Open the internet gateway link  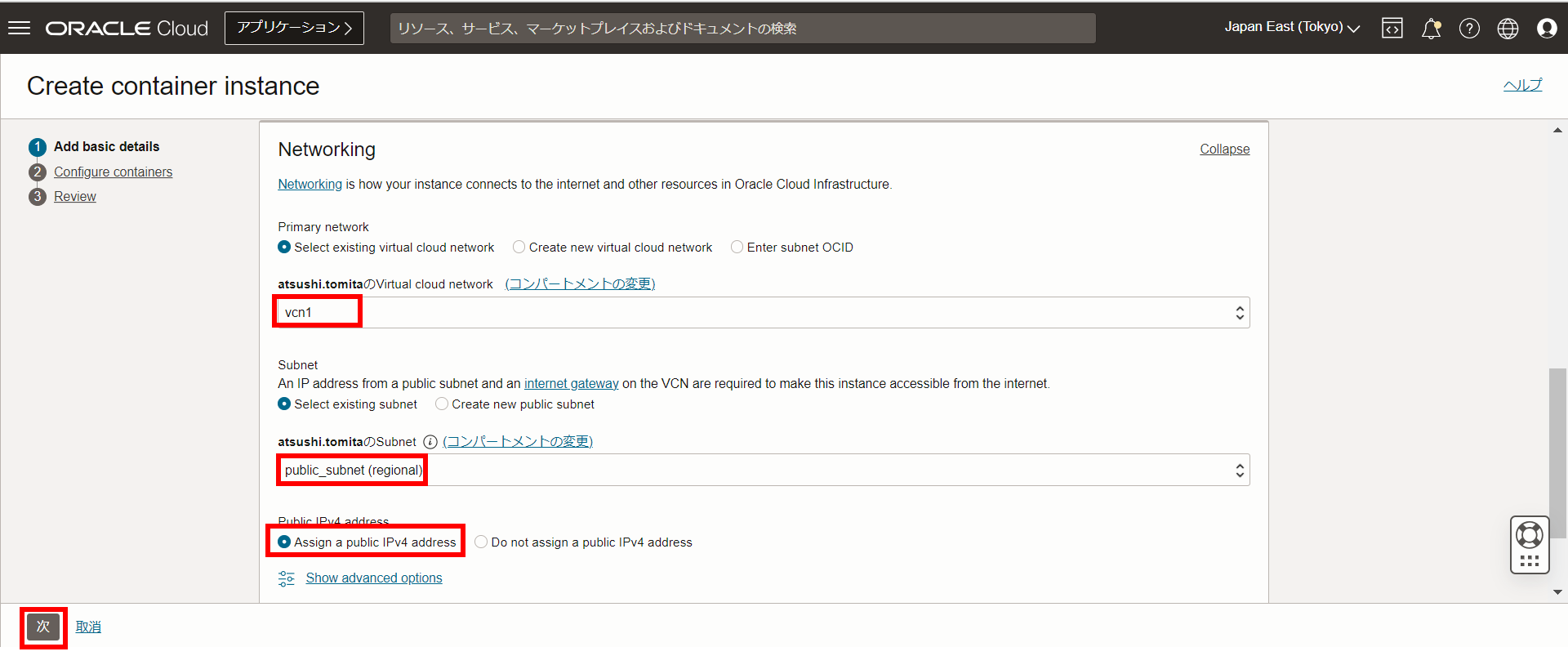pyautogui.click(x=571, y=384)
